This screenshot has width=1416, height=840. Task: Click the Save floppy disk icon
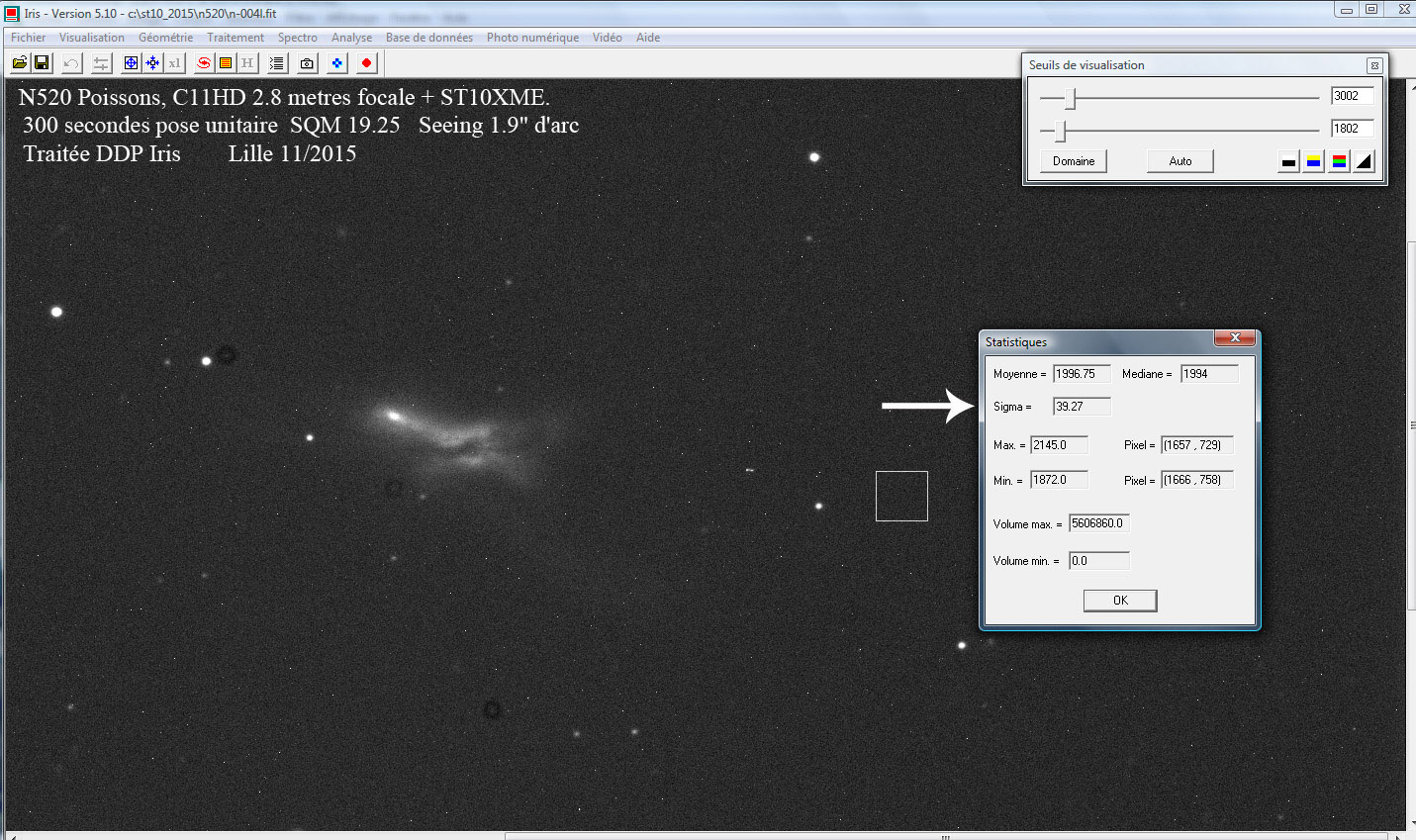pyautogui.click(x=42, y=63)
